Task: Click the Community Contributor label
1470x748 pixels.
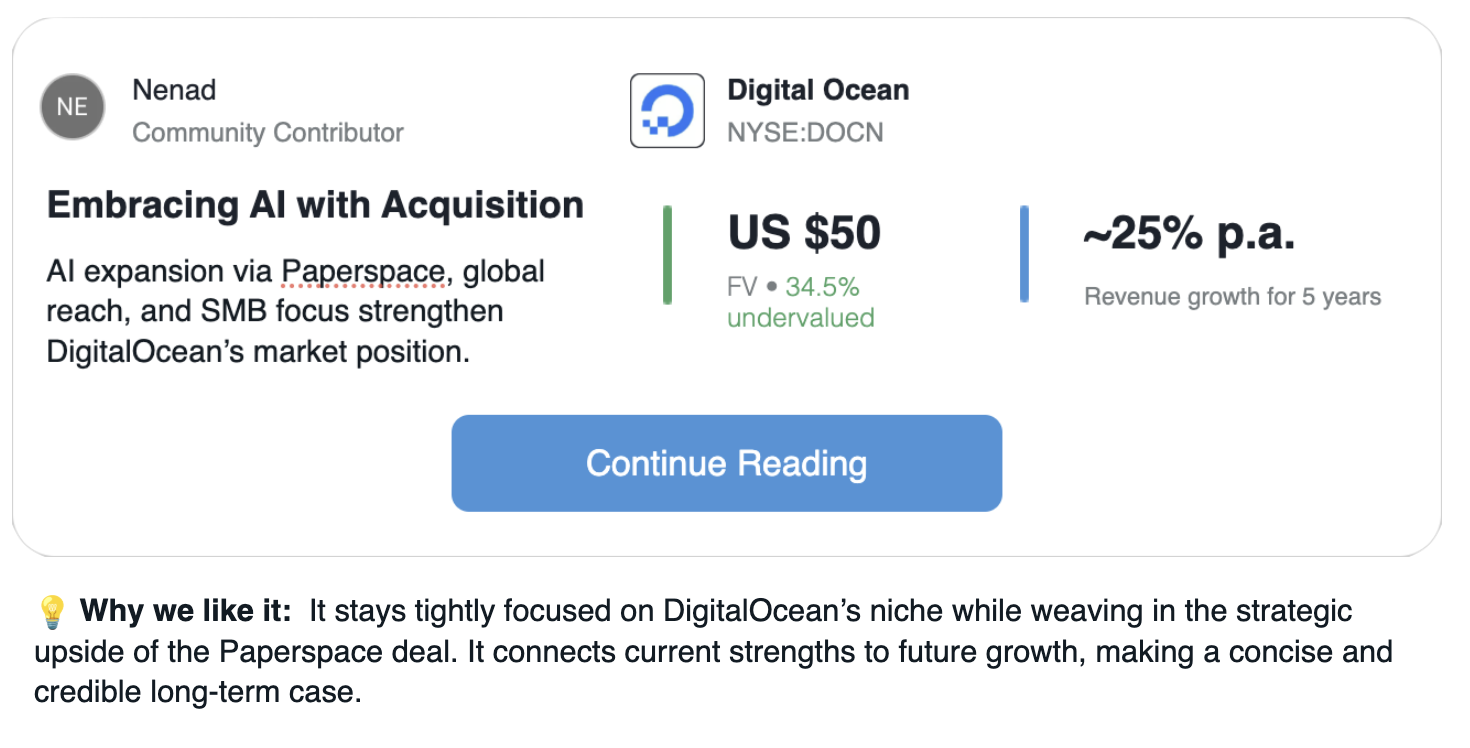Action: click(x=268, y=132)
